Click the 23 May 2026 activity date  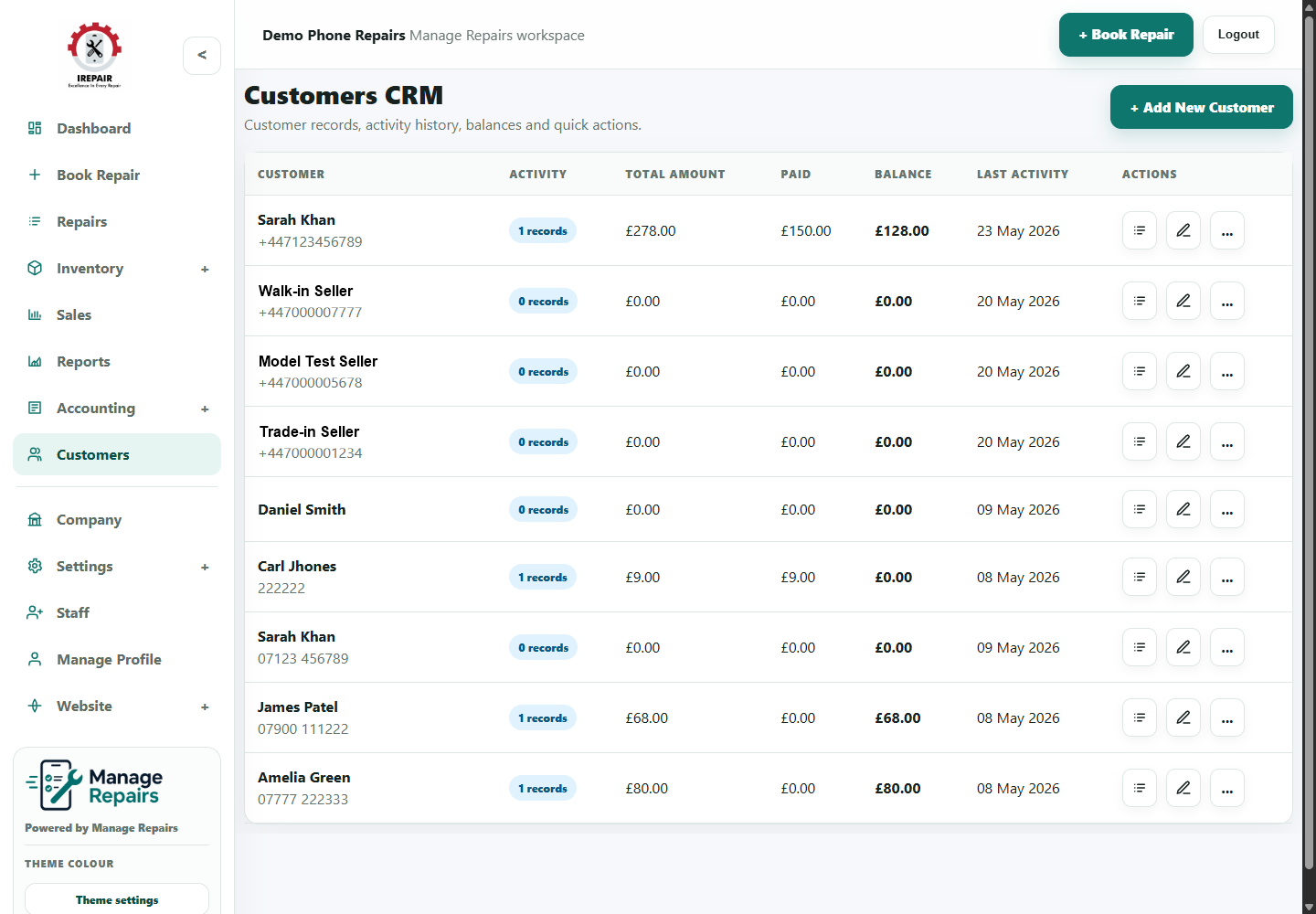pyautogui.click(x=1018, y=231)
